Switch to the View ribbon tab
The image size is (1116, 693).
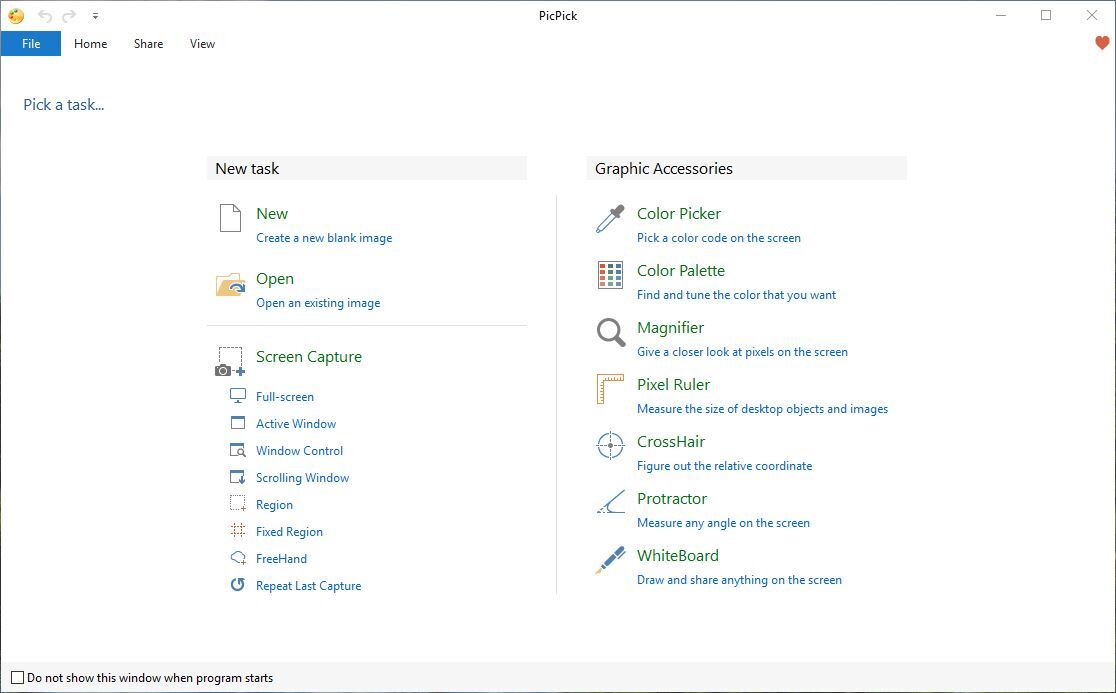[202, 44]
